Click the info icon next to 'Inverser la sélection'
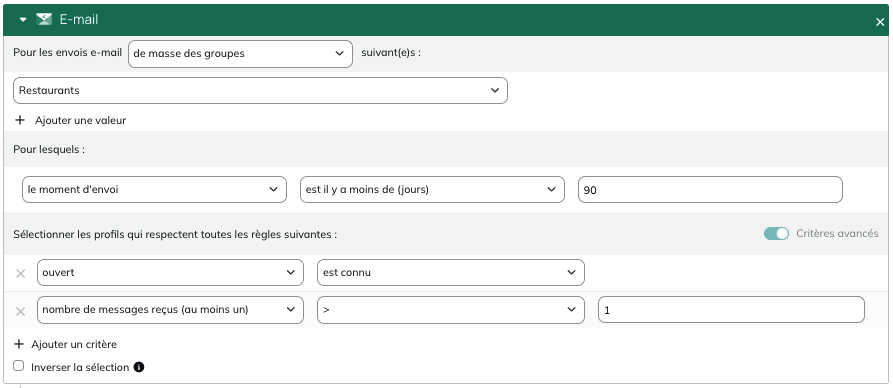This screenshot has height=388, width=893. pos(138,367)
